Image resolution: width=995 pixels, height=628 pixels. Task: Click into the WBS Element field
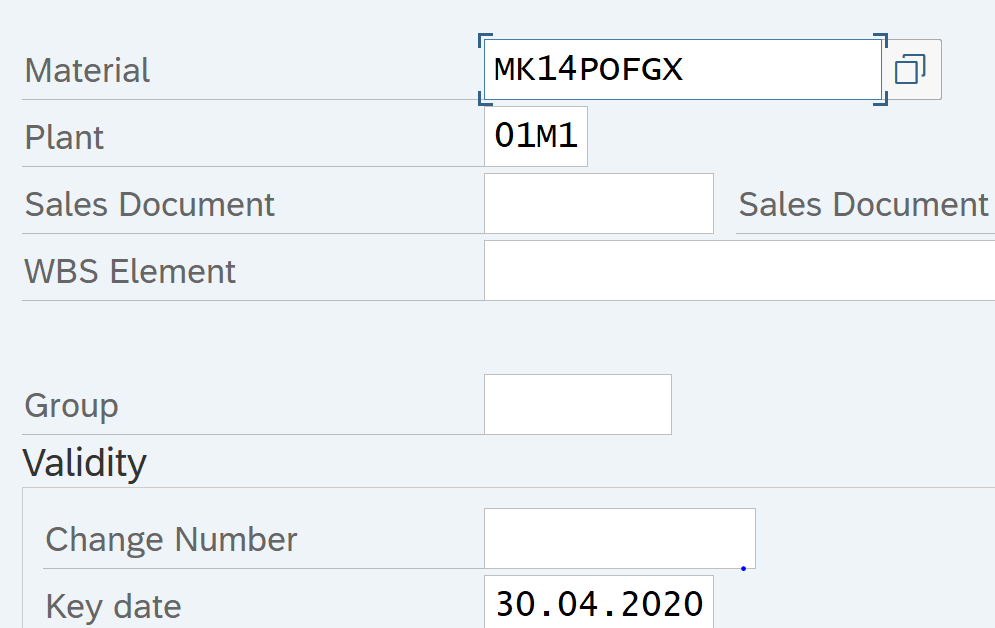[x=738, y=271]
